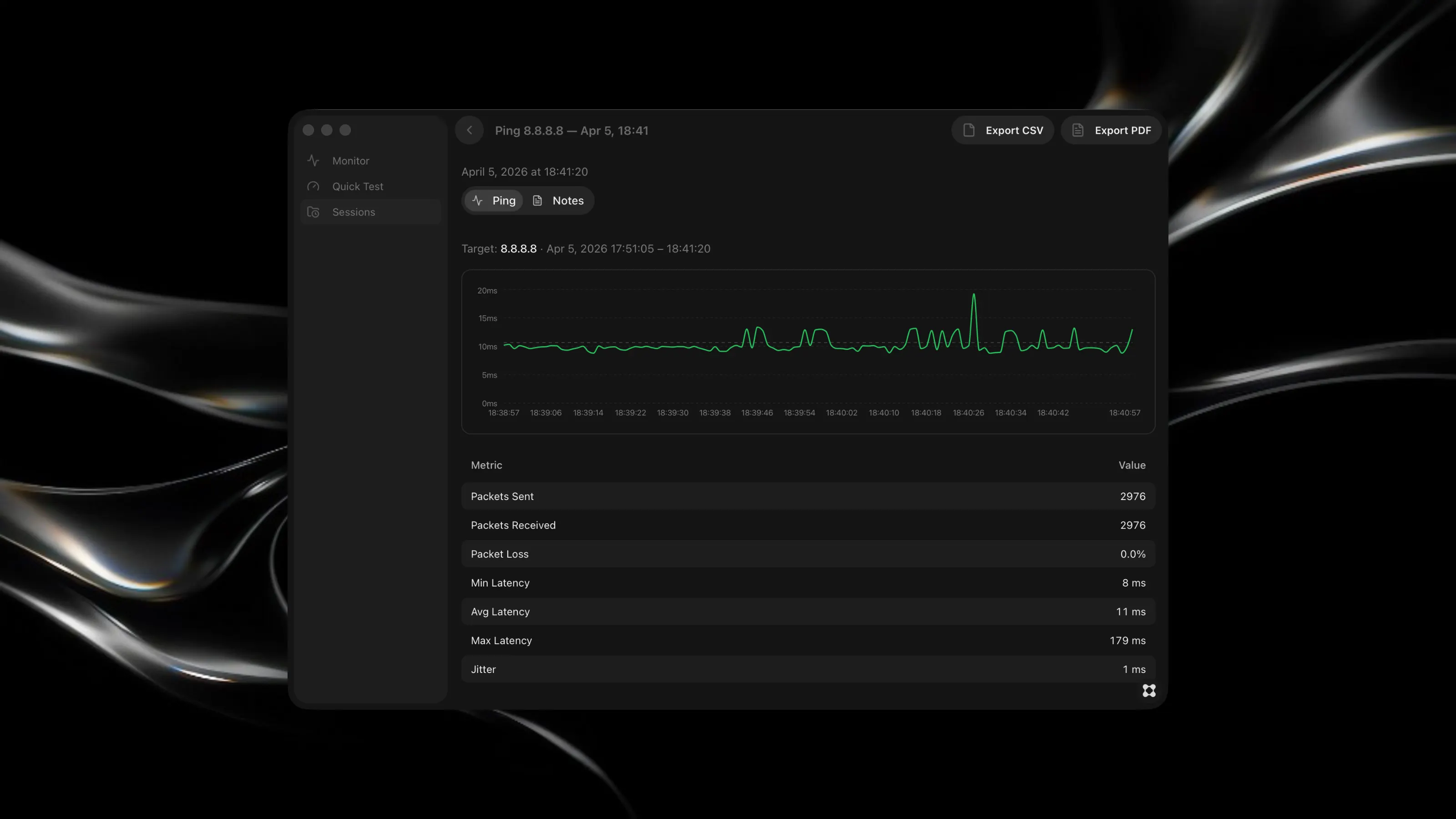The height and width of the screenshot is (819, 1456).
Task: Click the 10ms y-axis label
Action: 488,346
